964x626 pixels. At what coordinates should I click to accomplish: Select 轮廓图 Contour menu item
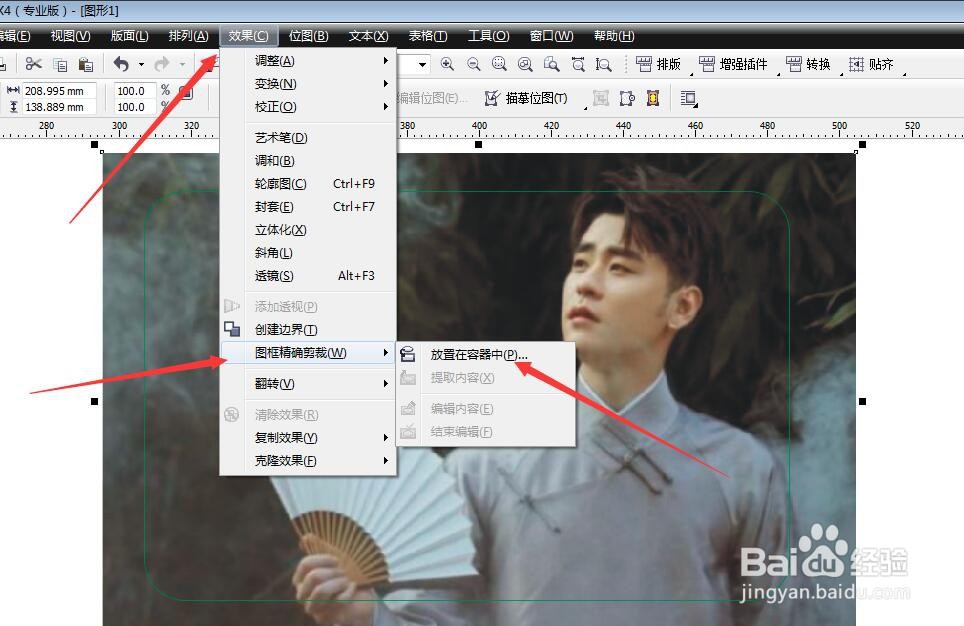tap(307, 183)
